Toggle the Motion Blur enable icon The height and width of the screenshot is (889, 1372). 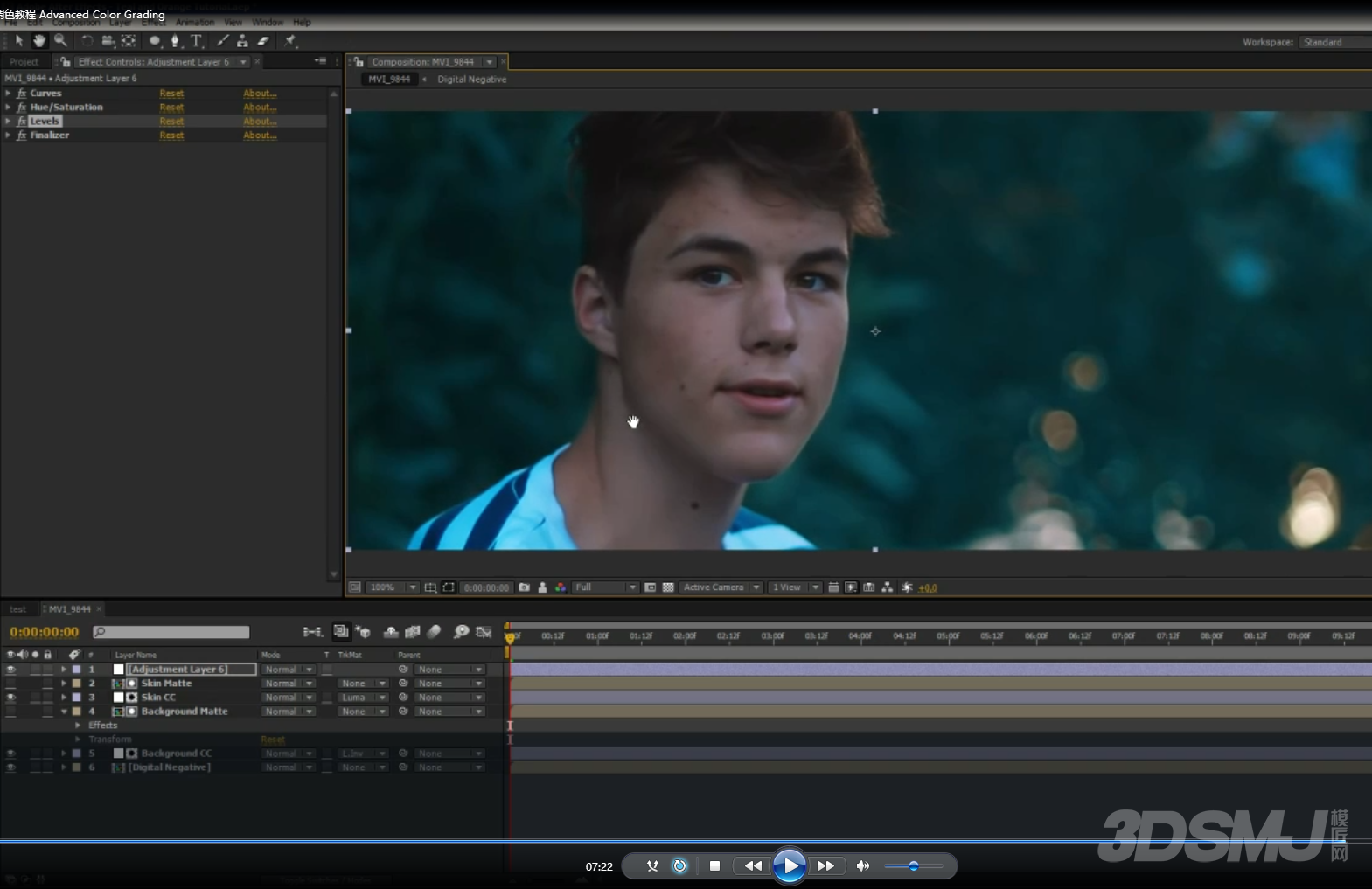click(434, 632)
